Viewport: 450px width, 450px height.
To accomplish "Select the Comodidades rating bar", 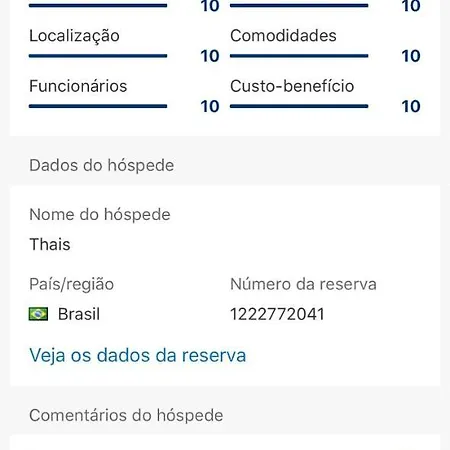I will [x=299, y=56].
